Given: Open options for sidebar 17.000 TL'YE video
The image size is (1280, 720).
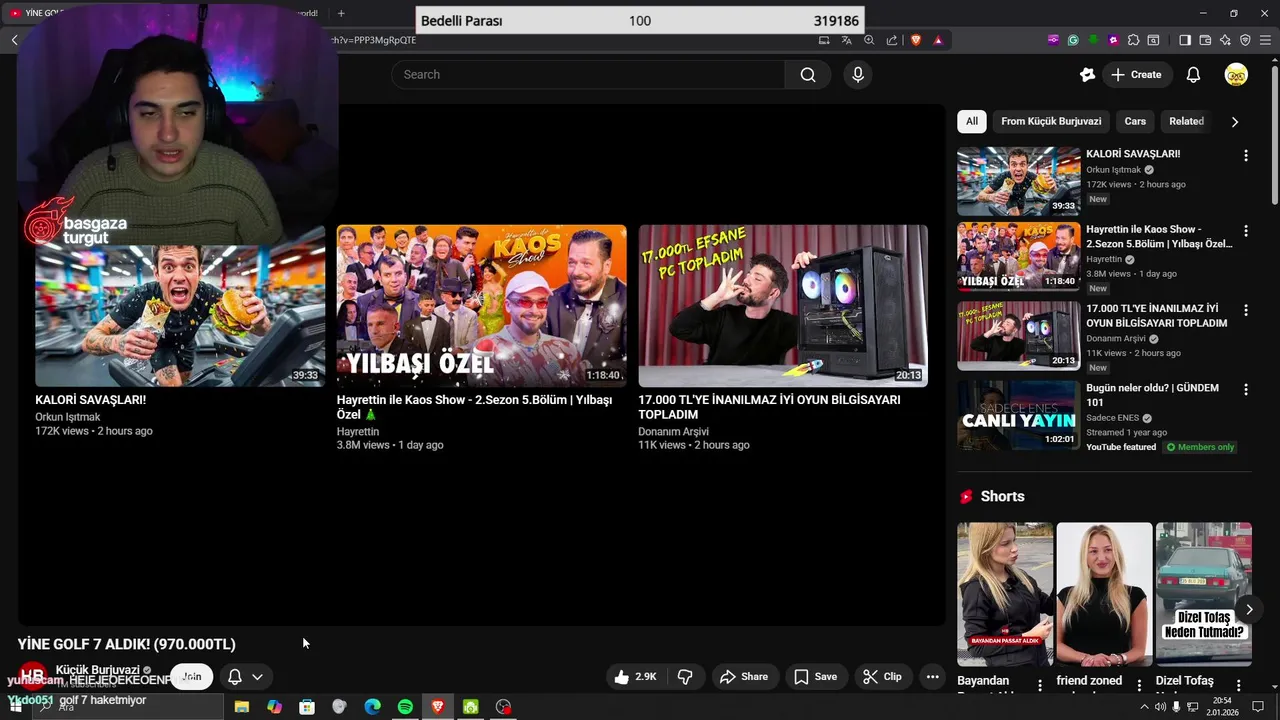Looking at the screenshot, I should tap(1245, 310).
